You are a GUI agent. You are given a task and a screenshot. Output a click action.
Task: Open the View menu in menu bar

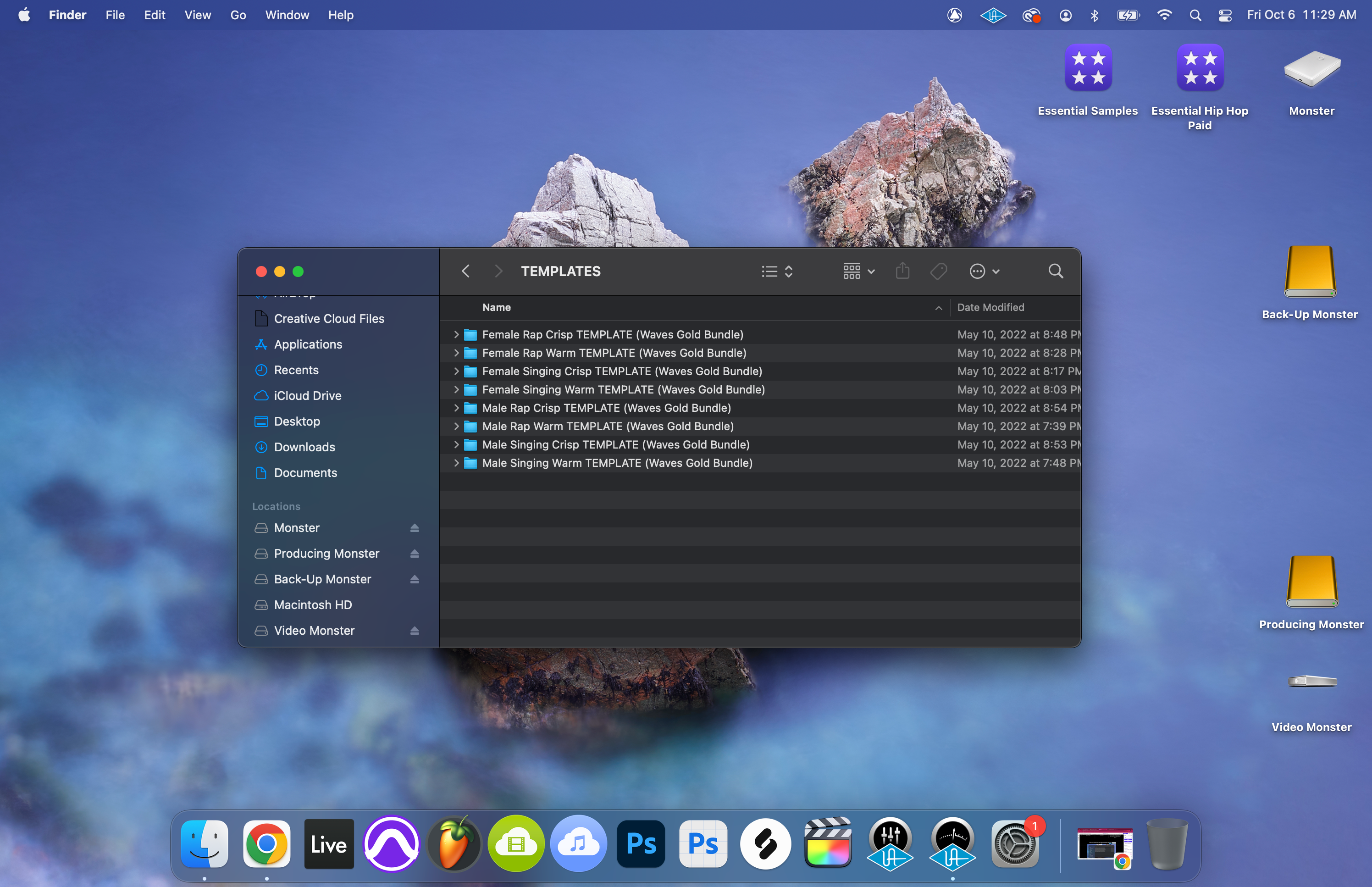pyautogui.click(x=198, y=15)
